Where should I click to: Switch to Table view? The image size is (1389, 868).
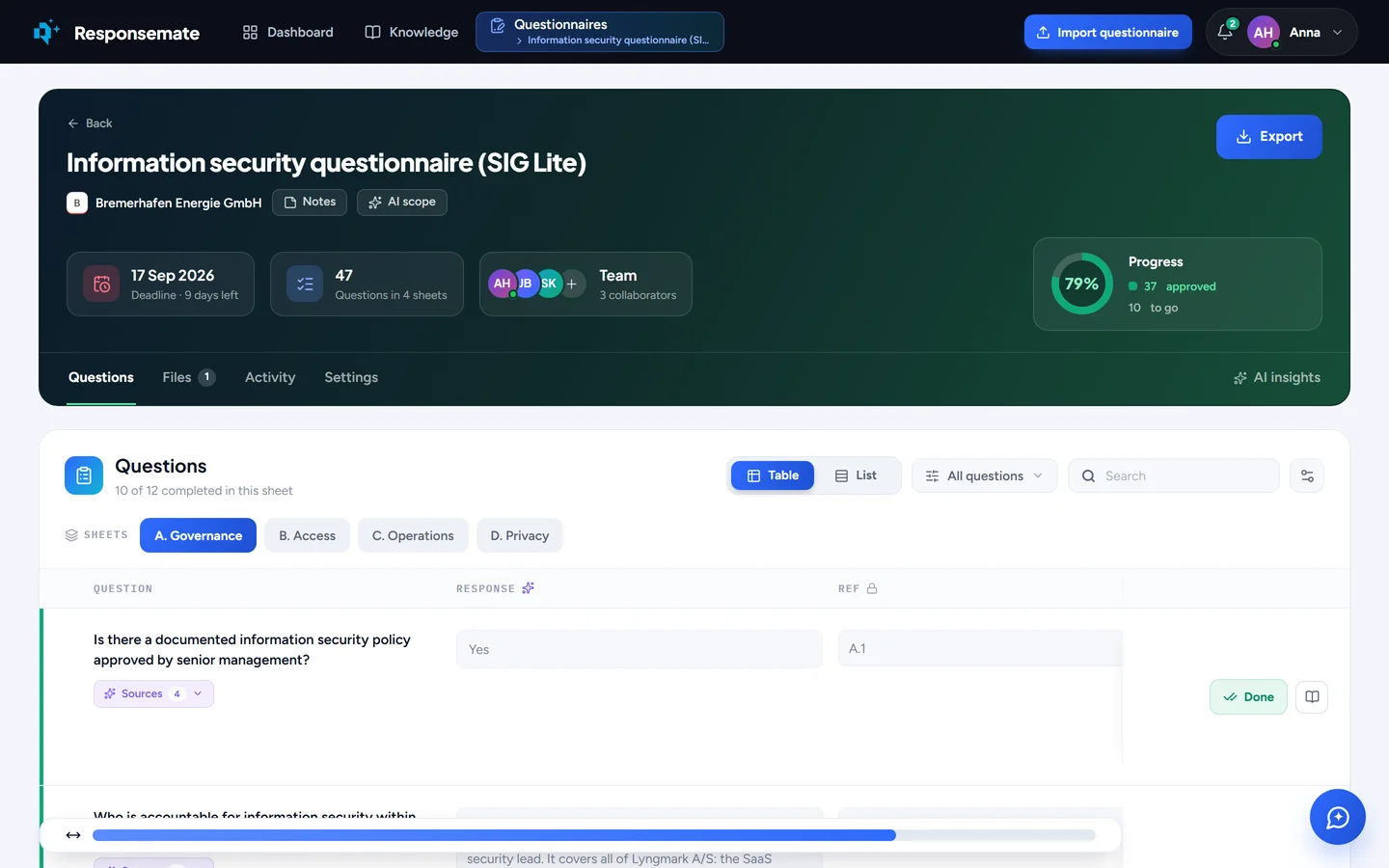(x=773, y=475)
